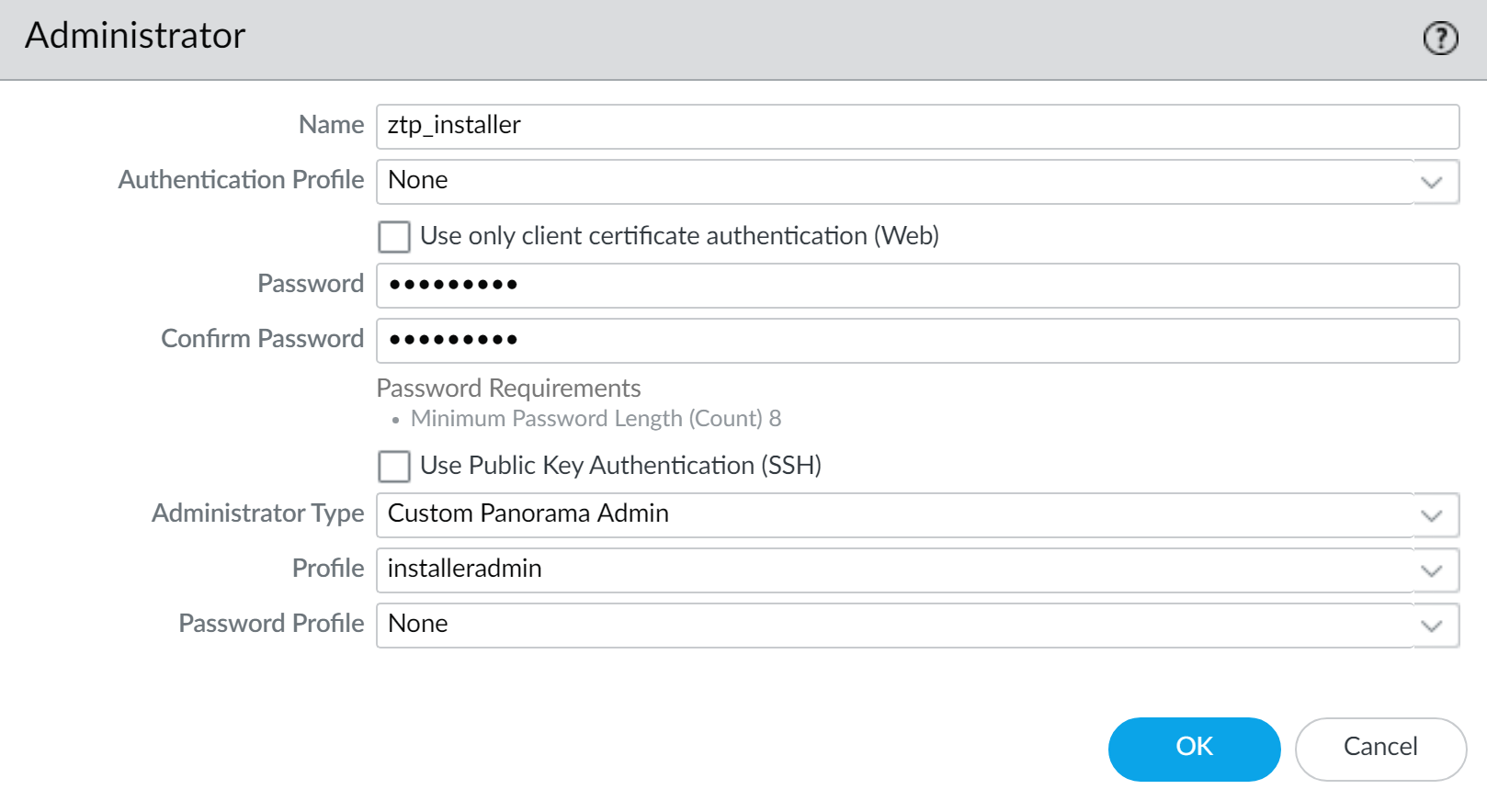
Task: Click the 'Use Public Key Authentication (SSH)' label
Action: (620, 466)
